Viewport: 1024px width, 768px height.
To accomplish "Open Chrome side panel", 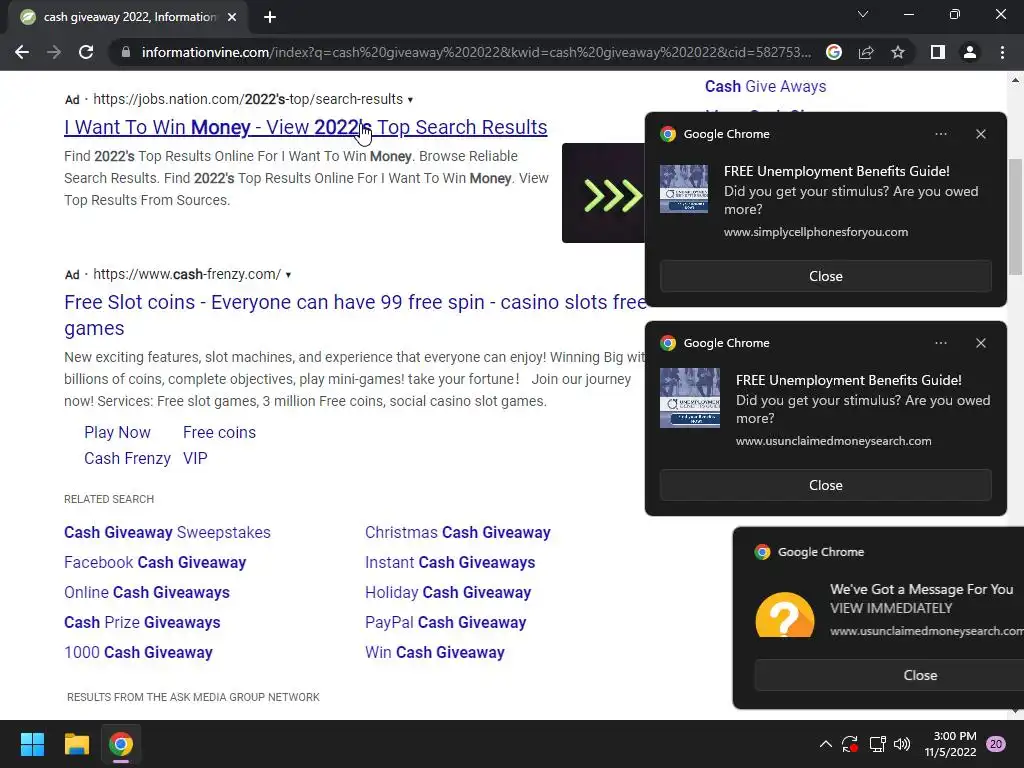I will coord(938,52).
